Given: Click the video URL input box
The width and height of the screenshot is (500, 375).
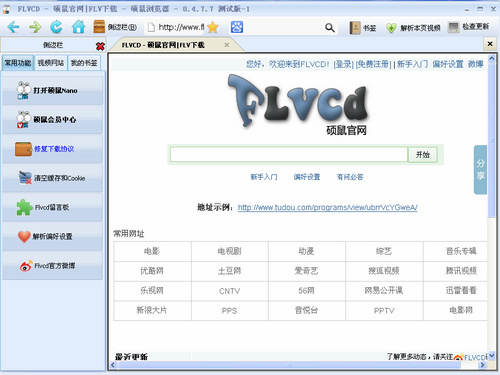Looking at the screenshot, I should pos(289,155).
